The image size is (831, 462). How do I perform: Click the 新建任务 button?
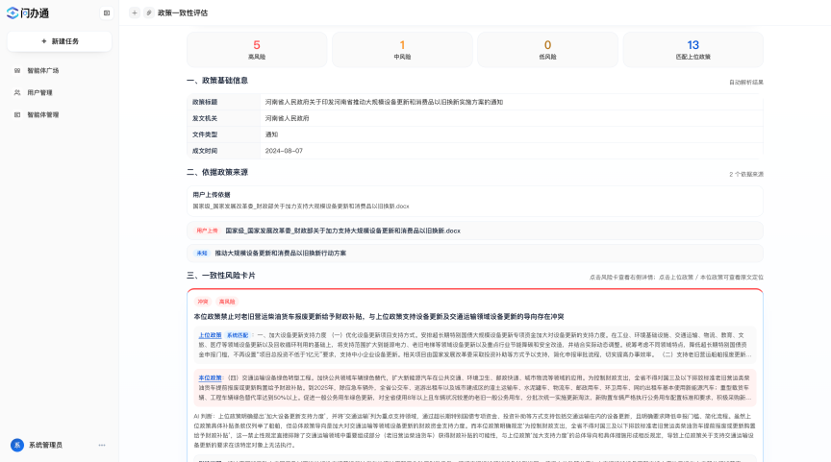point(59,41)
